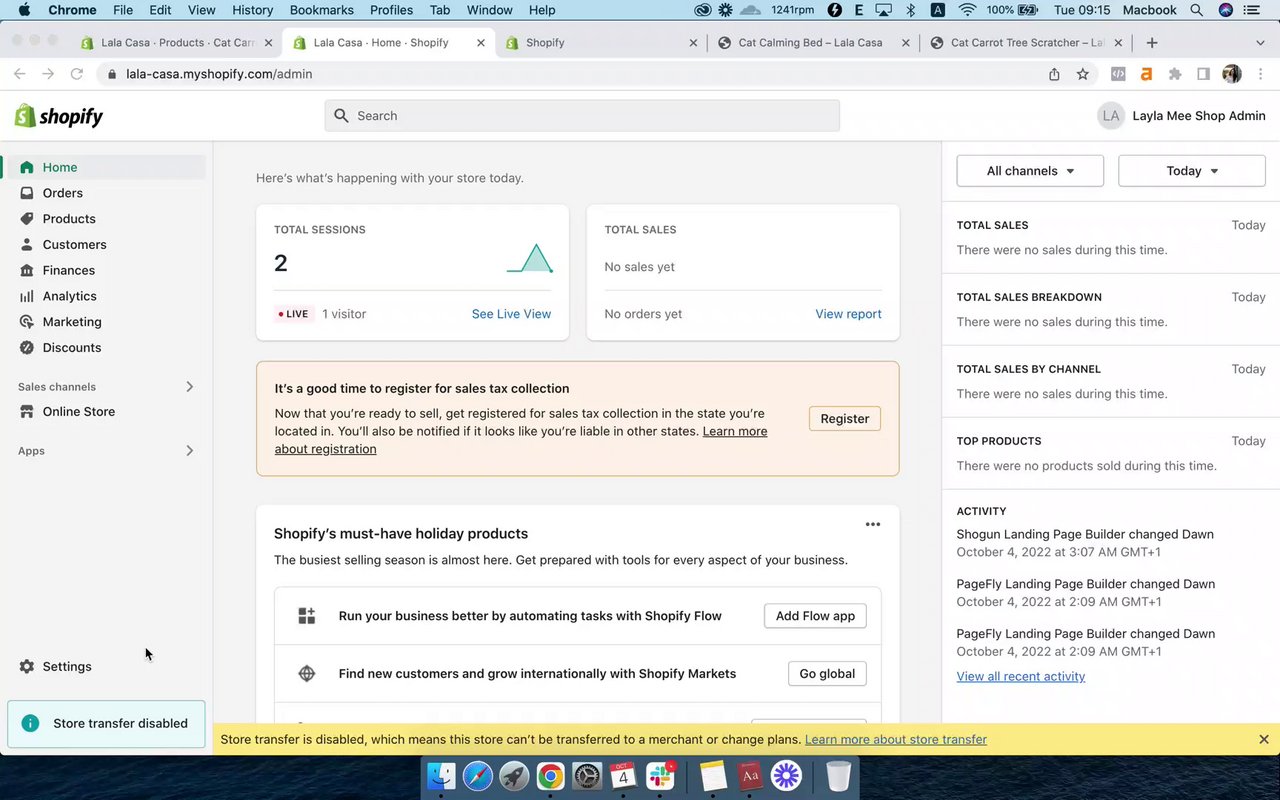Viewport: 1280px width, 800px height.
Task: Open the View report link
Action: tap(848, 314)
